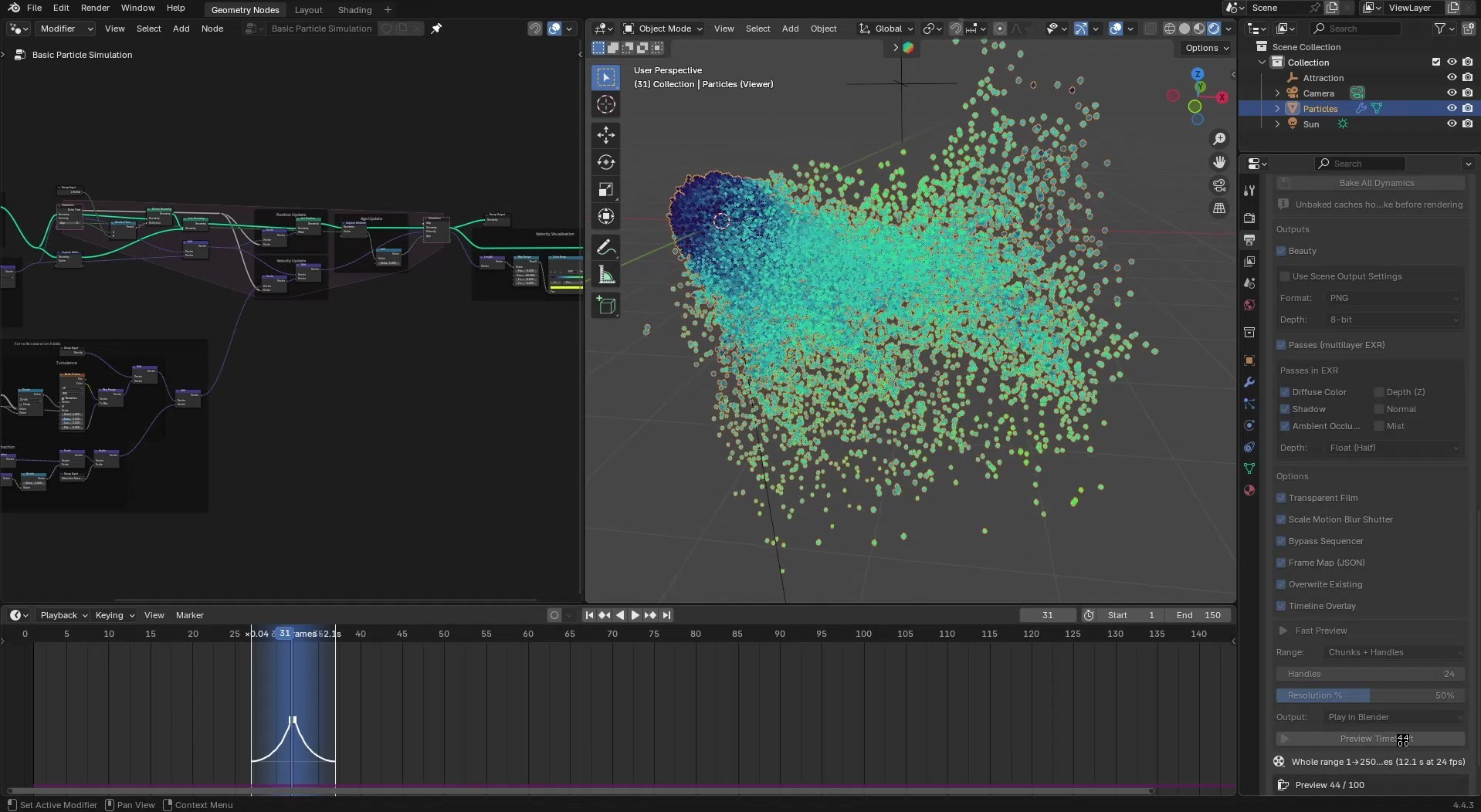Viewport: 1481px width, 812px height.
Task: Open the Material properties tab icon
Action: point(1249,490)
